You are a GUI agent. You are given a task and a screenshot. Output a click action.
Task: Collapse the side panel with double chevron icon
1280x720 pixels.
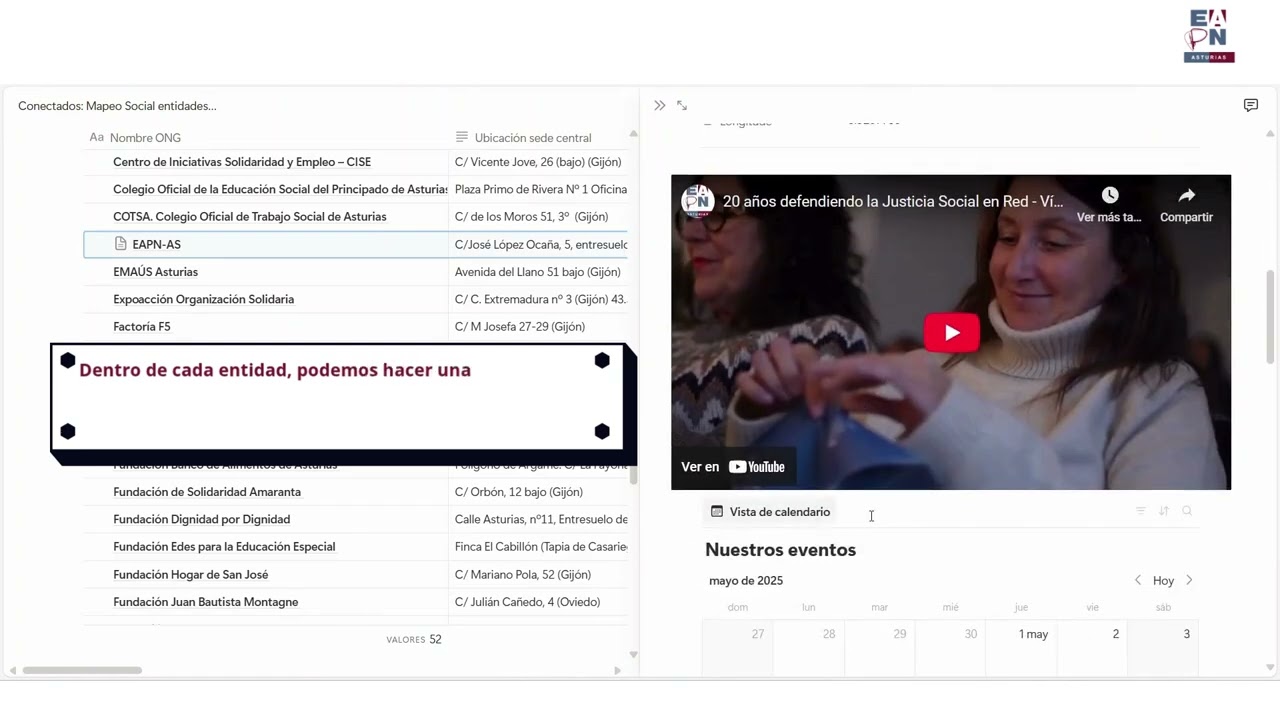coord(659,105)
